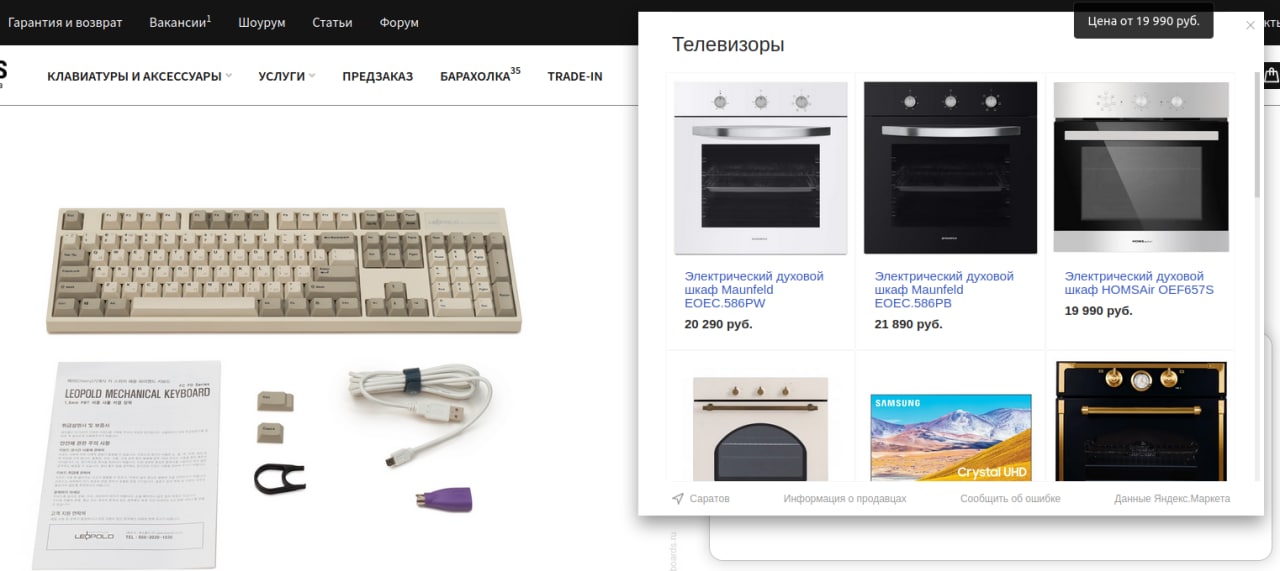
Task: Open the shopping bag cart icon
Action: (x=1272, y=75)
